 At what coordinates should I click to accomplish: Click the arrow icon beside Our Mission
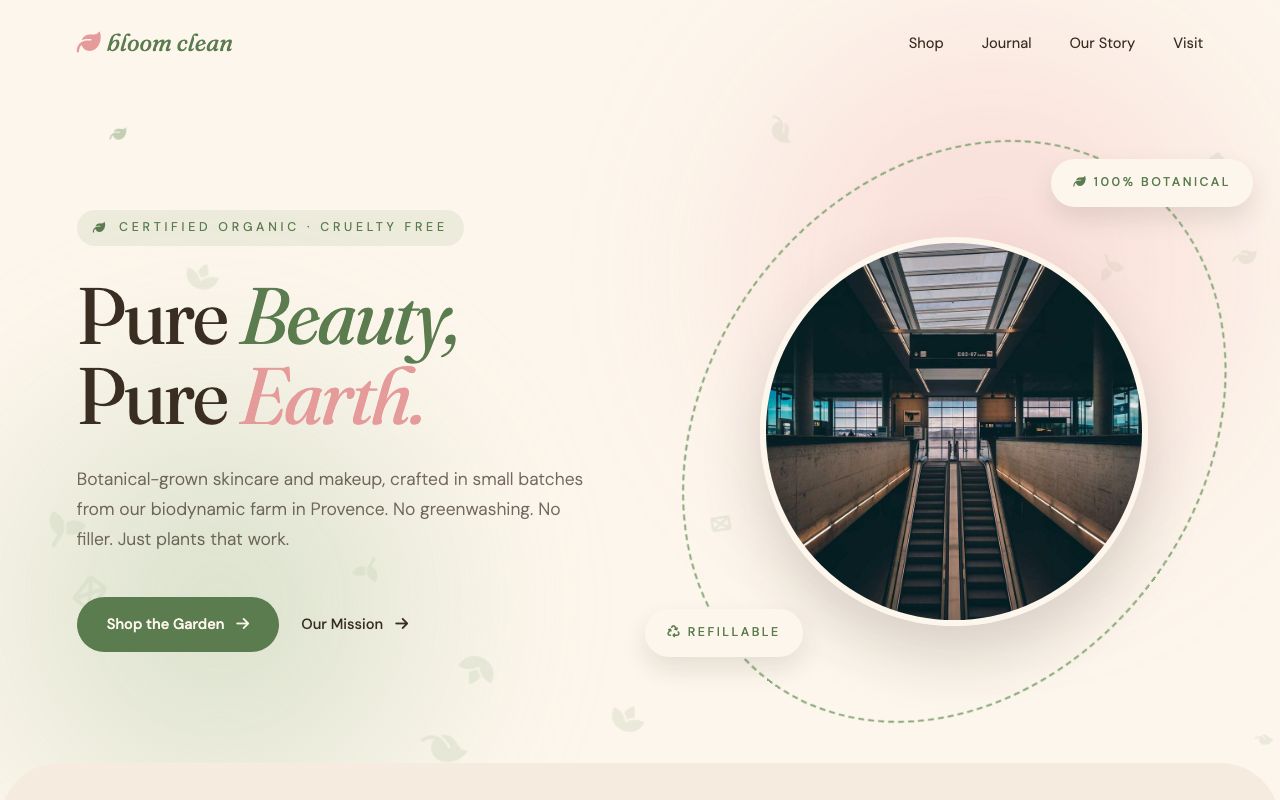(x=402, y=624)
